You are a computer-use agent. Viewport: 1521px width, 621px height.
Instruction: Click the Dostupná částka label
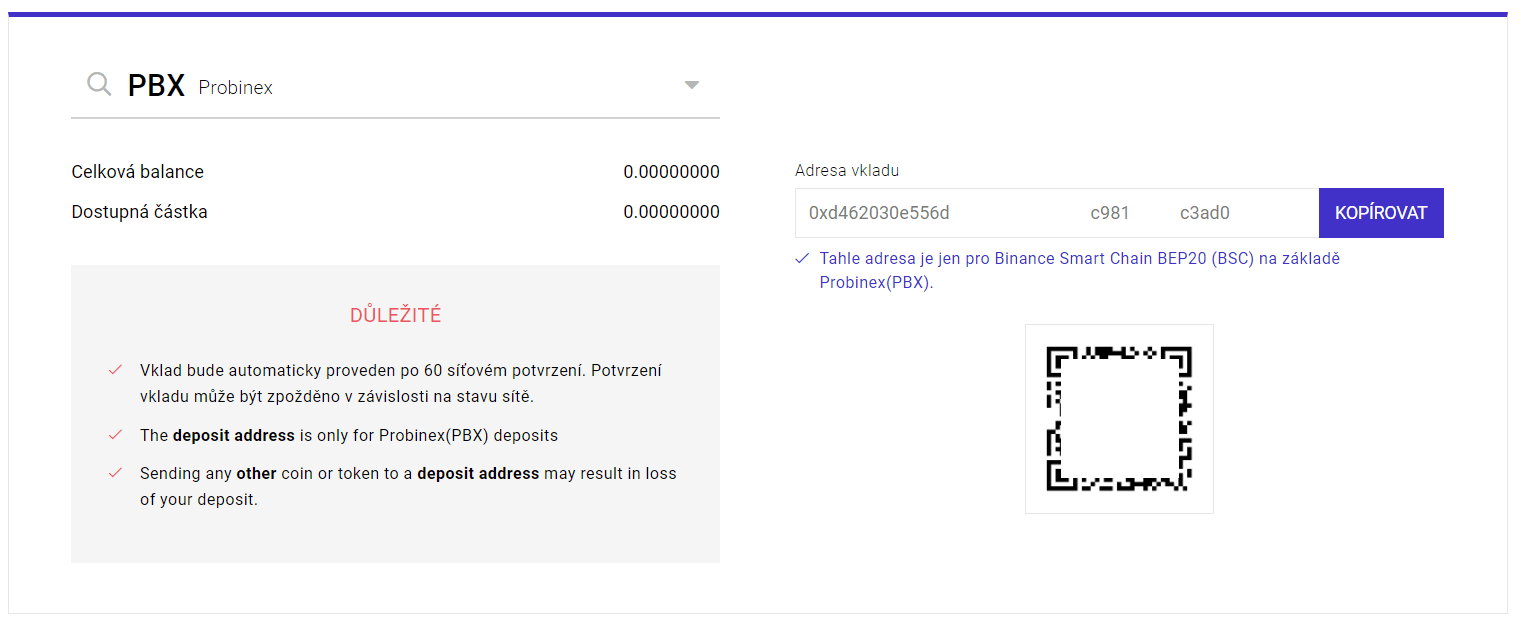(x=139, y=212)
